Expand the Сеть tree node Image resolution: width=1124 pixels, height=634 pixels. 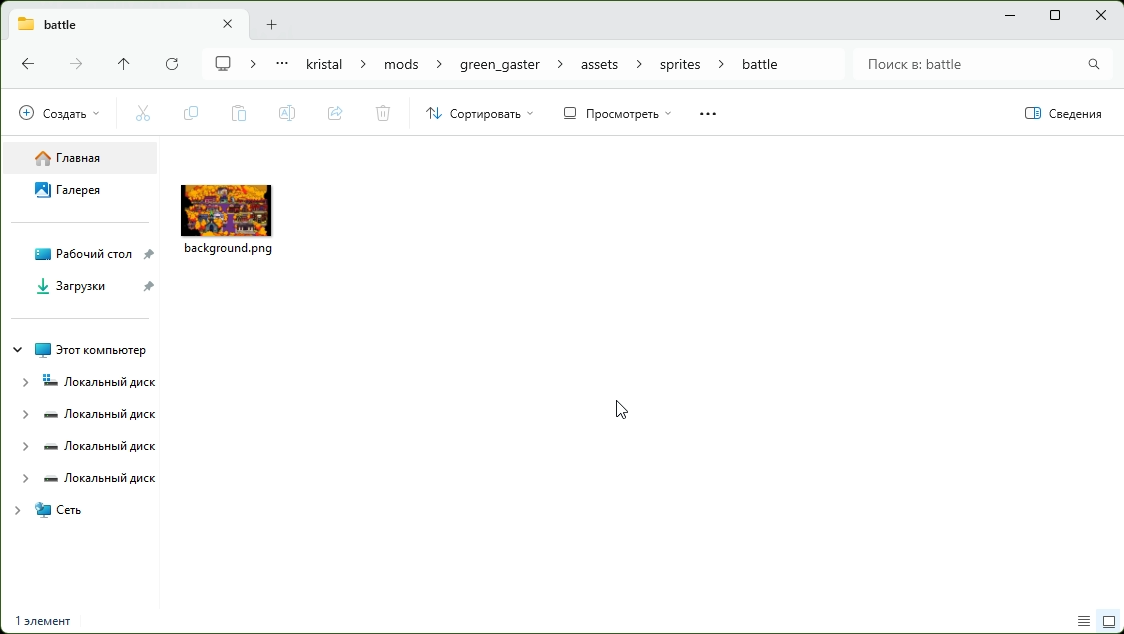pos(18,510)
